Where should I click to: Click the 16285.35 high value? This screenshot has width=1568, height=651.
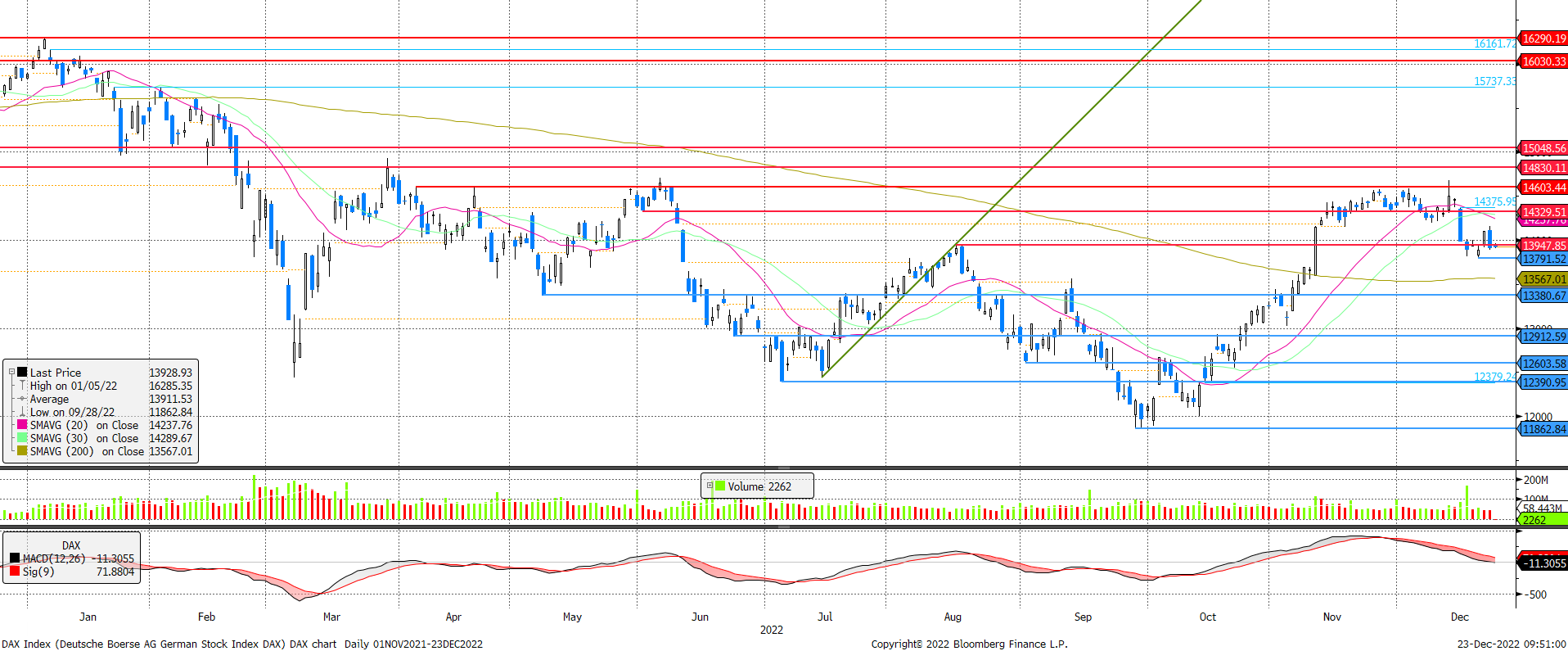tap(170, 385)
